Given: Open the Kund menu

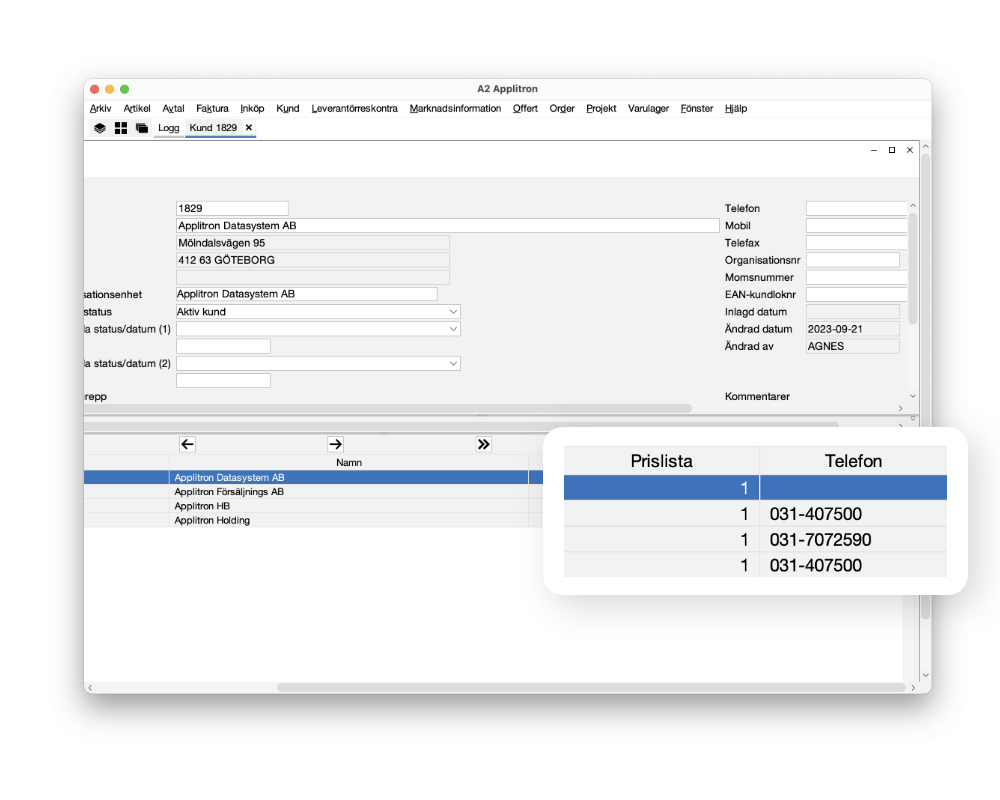Looking at the screenshot, I should tap(288, 108).
